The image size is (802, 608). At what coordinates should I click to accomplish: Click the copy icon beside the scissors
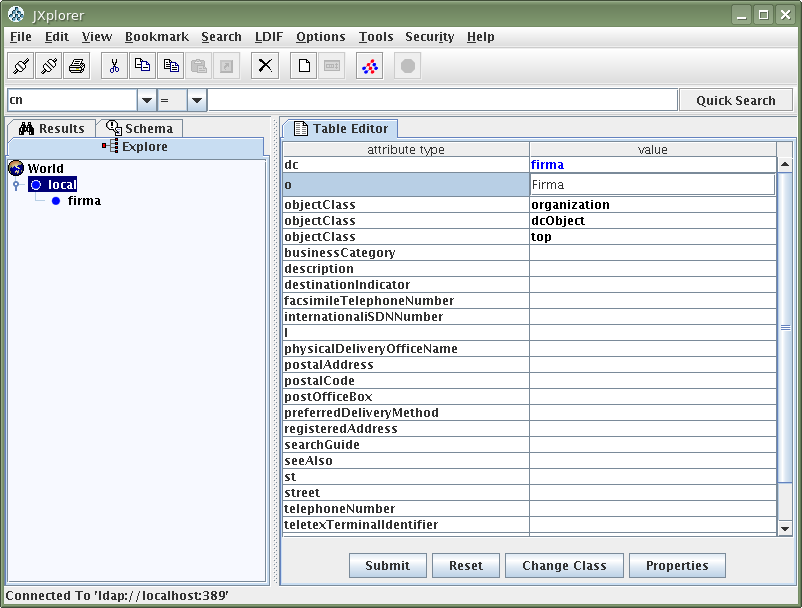point(143,66)
